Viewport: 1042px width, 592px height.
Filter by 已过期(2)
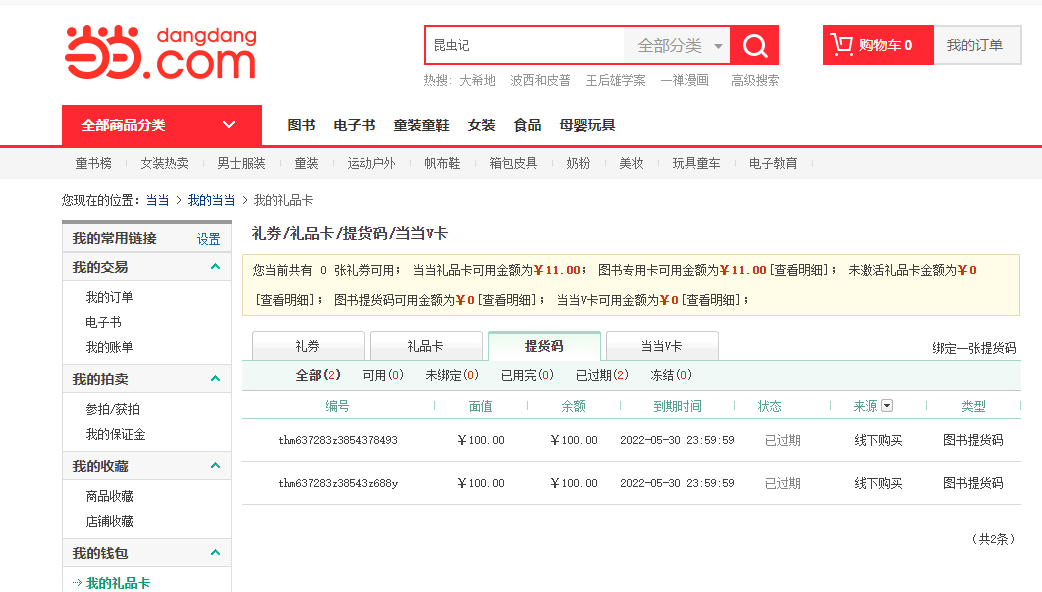pyautogui.click(x=602, y=375)
